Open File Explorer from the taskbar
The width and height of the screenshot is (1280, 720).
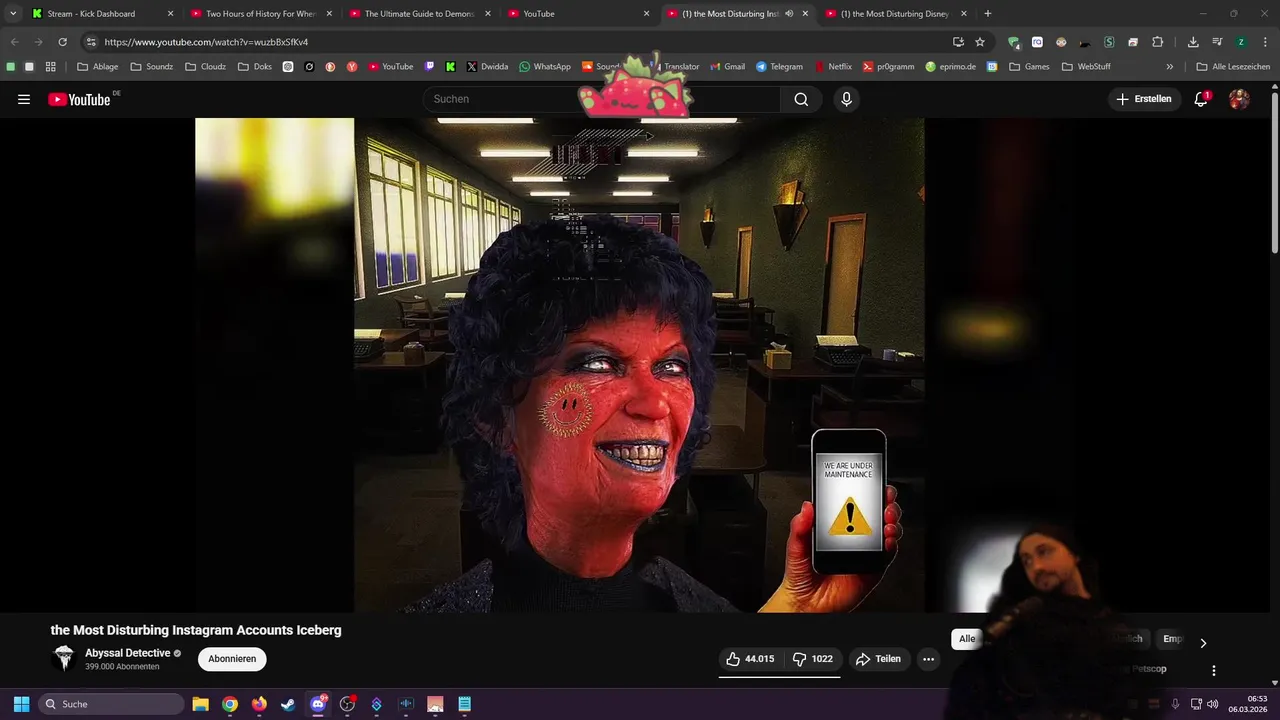click(x=200, y=704)
